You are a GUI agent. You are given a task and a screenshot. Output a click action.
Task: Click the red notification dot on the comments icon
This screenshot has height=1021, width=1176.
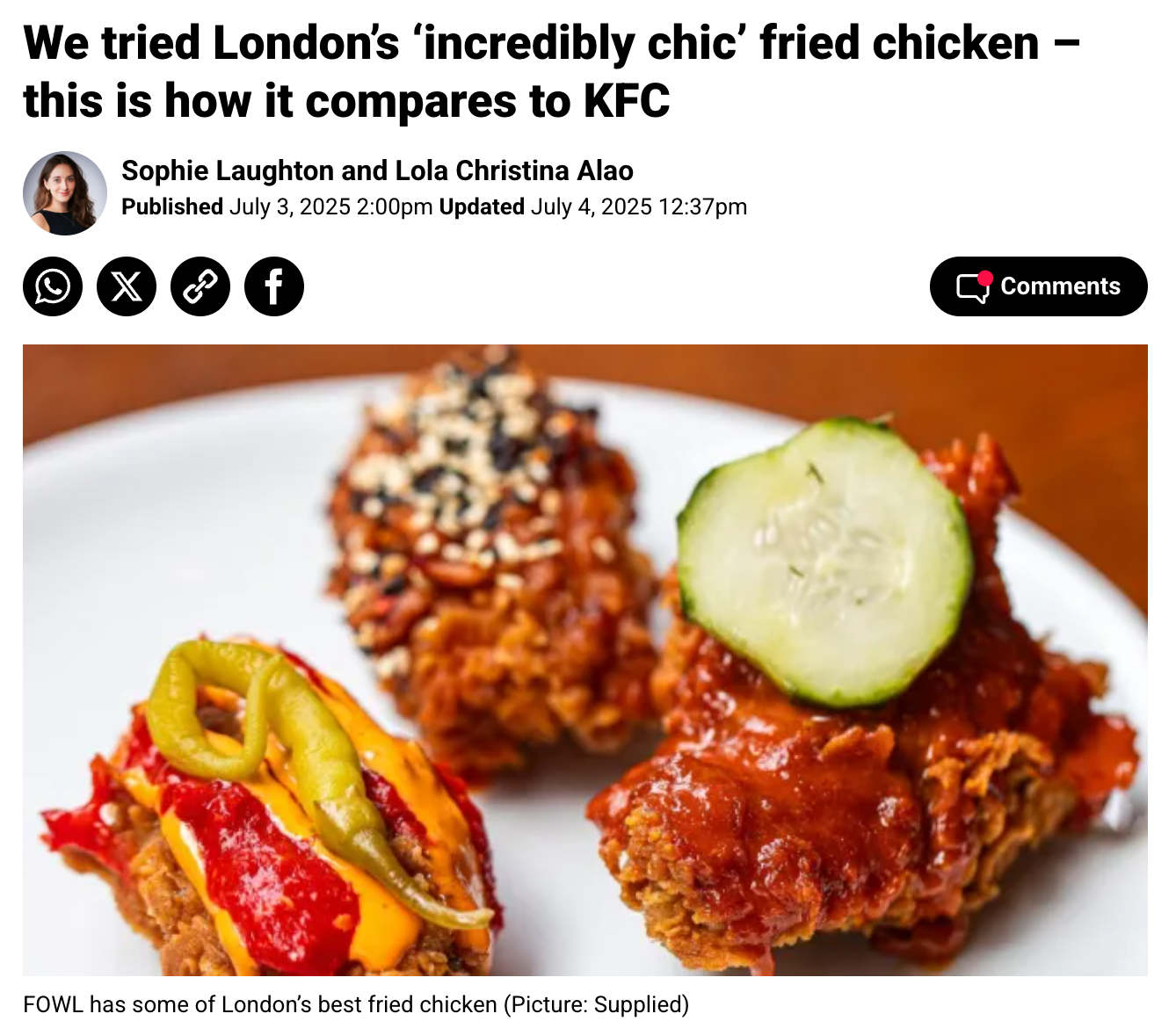pos(985,278)
